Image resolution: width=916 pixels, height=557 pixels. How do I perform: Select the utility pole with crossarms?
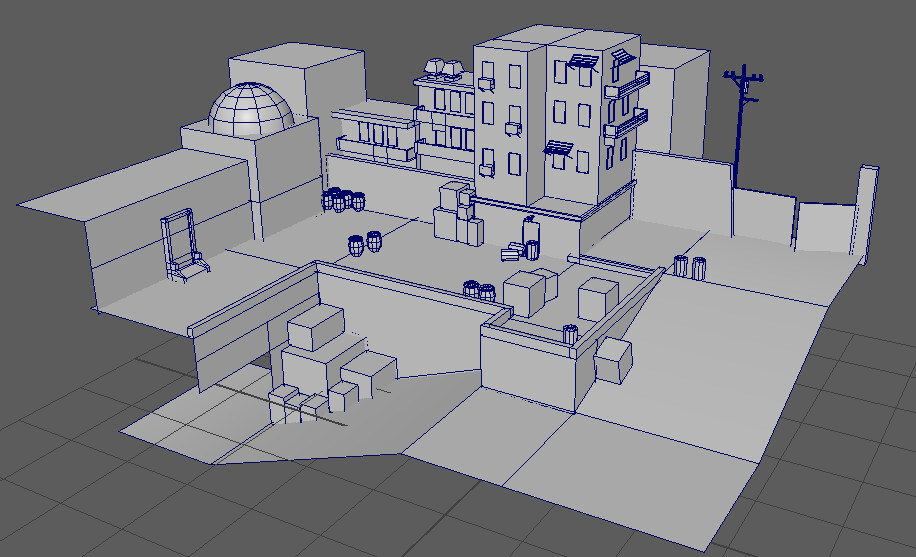pyautogui.click(x=742, y=126)
